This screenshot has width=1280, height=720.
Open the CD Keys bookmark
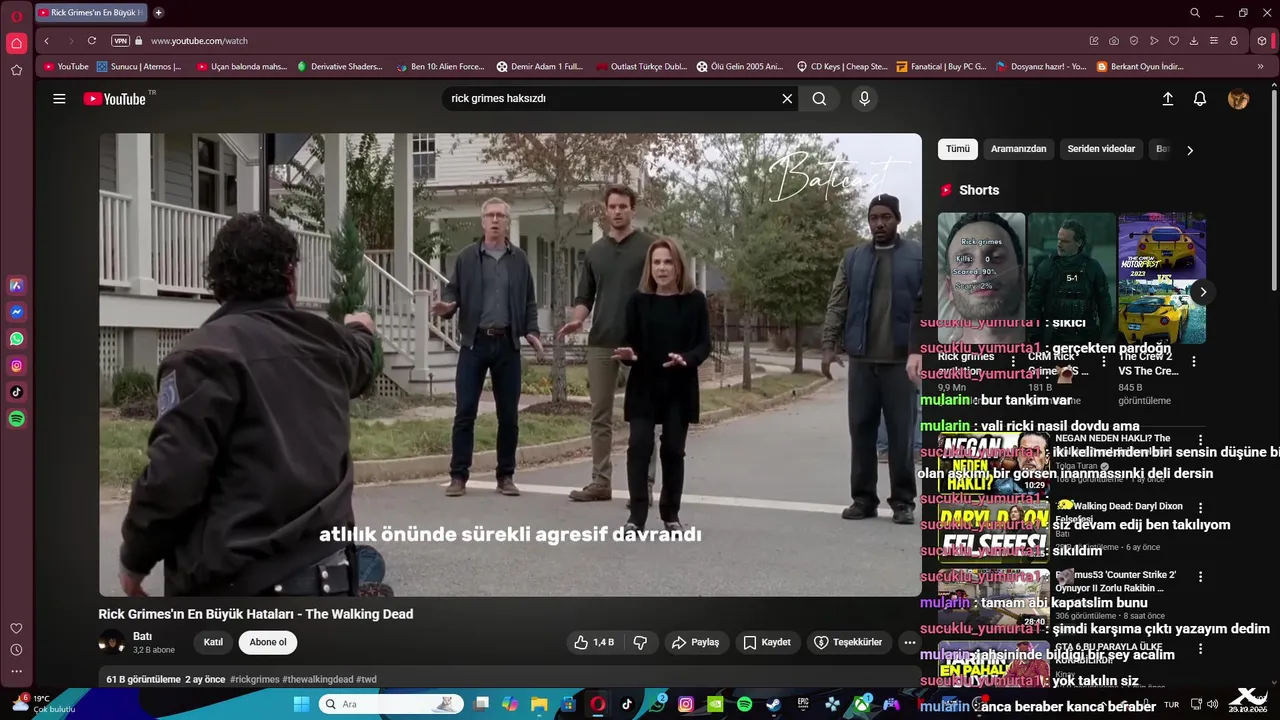(x=842, y=67)
